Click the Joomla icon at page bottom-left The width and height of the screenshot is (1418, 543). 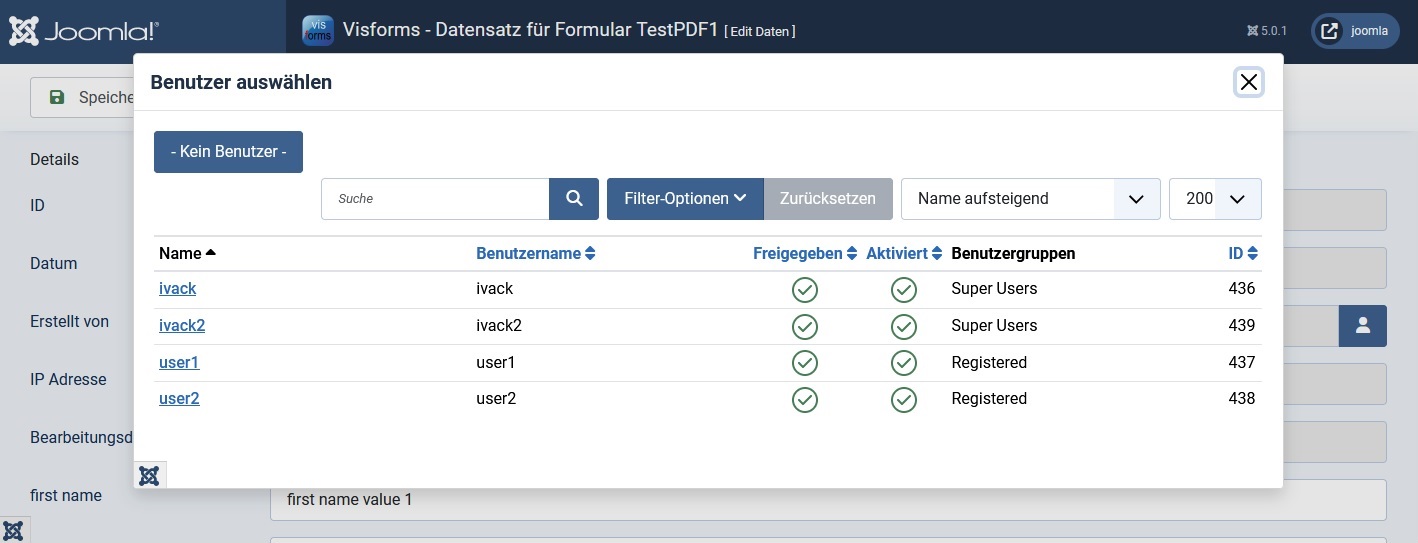pyautogui.click(x=14, y=530)
